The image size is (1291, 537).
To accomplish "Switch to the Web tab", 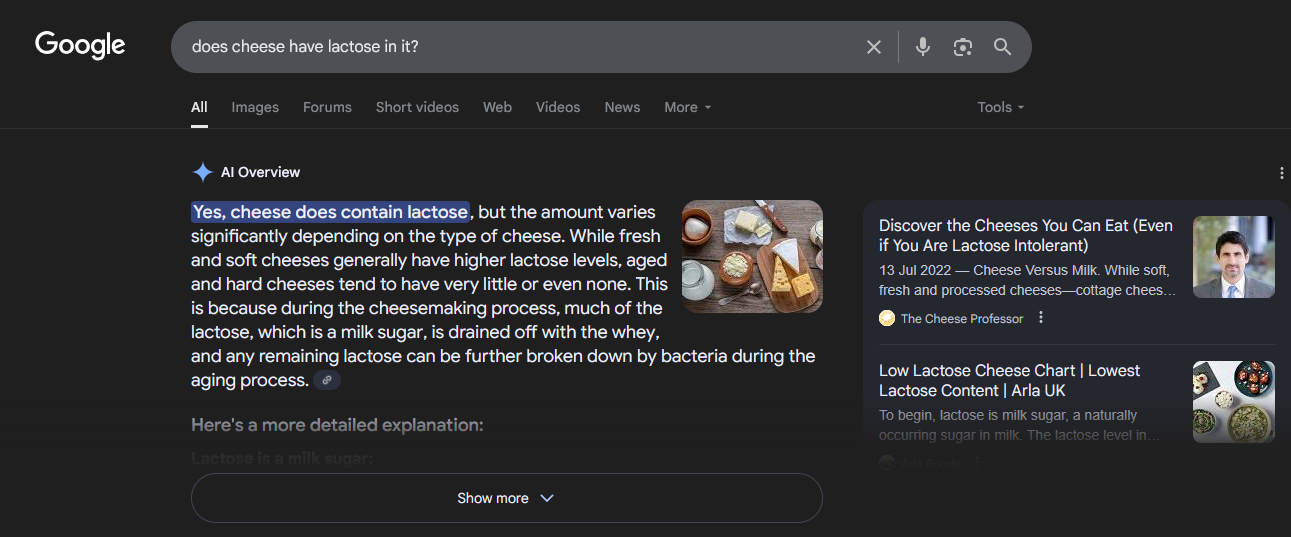I will click(497, 107).
